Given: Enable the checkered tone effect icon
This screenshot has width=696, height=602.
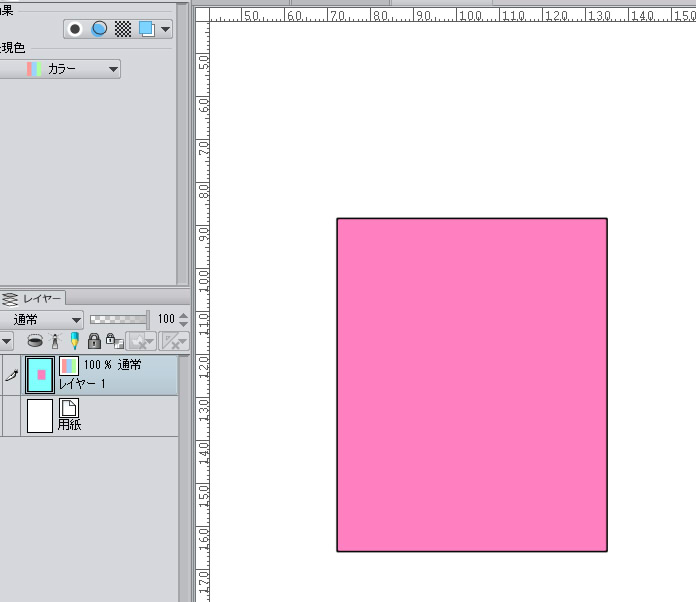Looking at the screenshot, I should (123, 29).
